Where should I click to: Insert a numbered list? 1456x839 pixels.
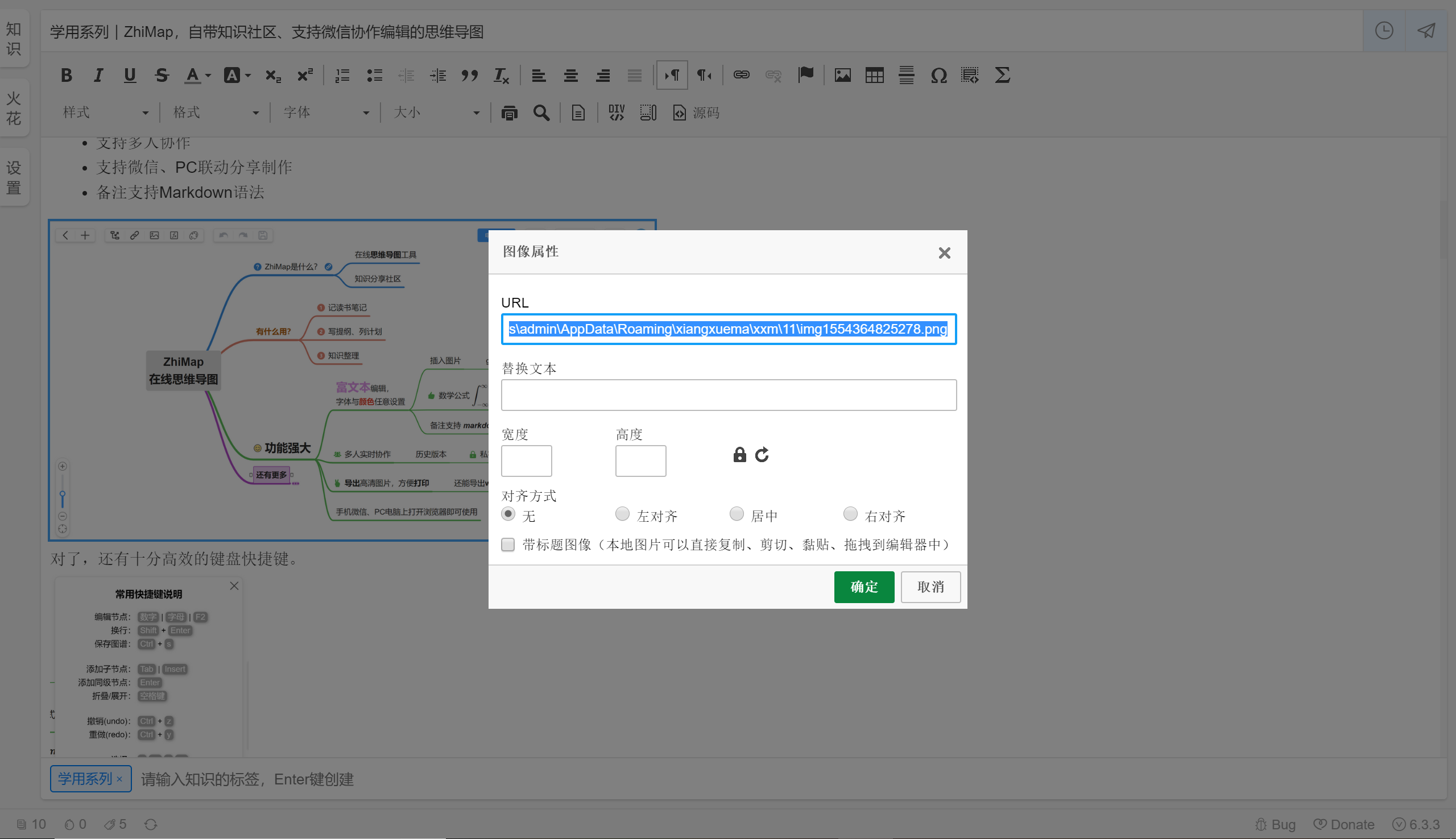(x=342, y=76)
